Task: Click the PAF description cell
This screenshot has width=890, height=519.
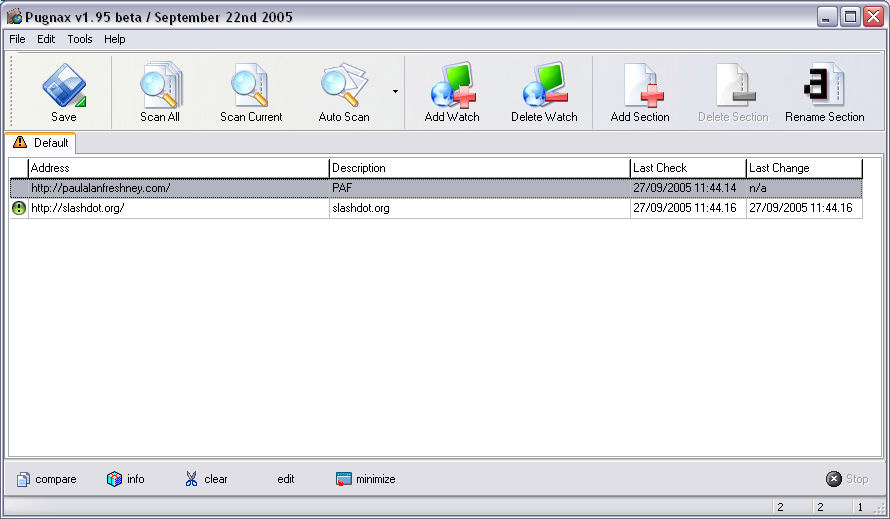Action: tap(480, 188)
